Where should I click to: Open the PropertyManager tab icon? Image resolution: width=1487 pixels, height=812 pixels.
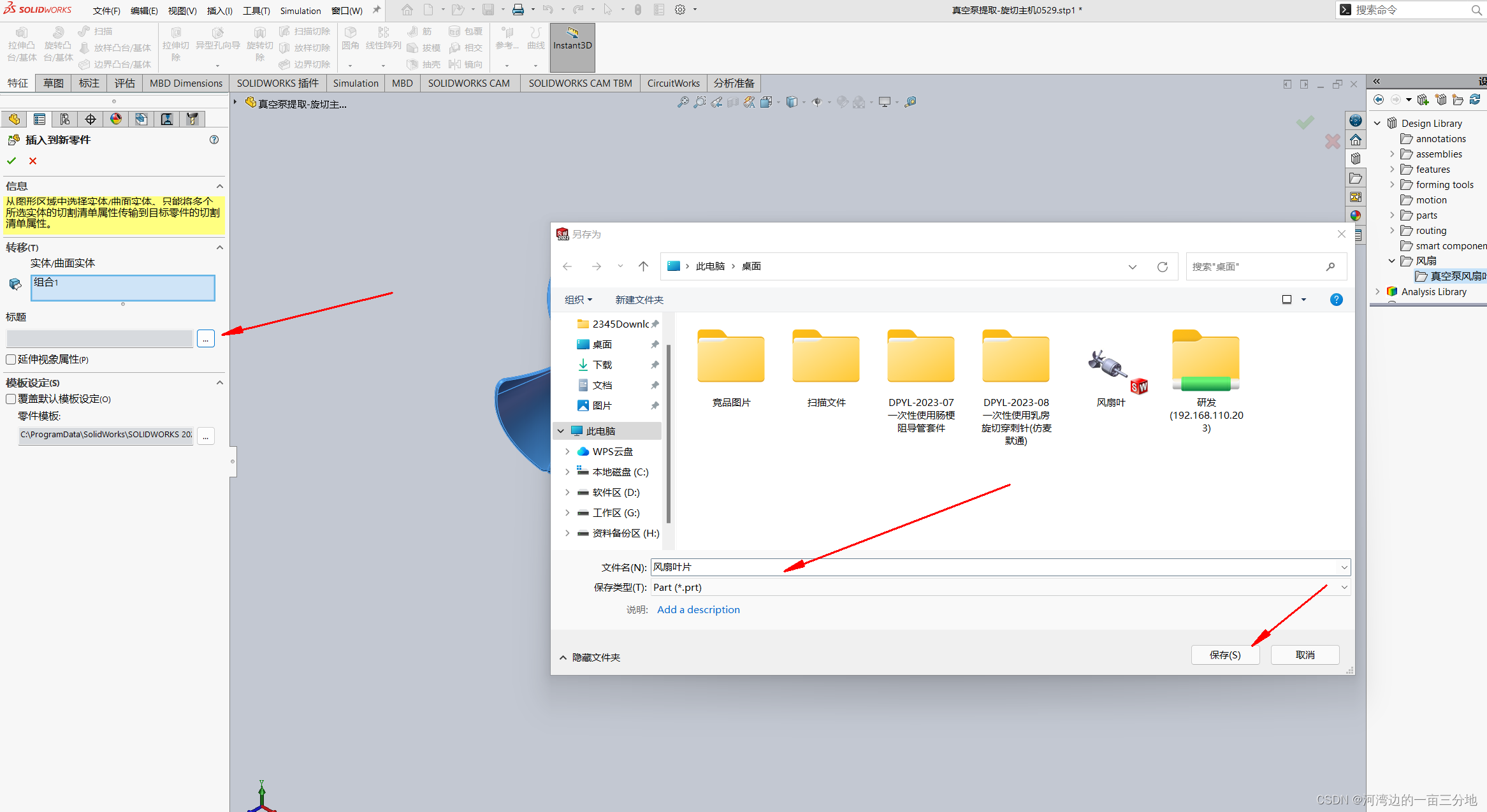click(x=40, y=119)
